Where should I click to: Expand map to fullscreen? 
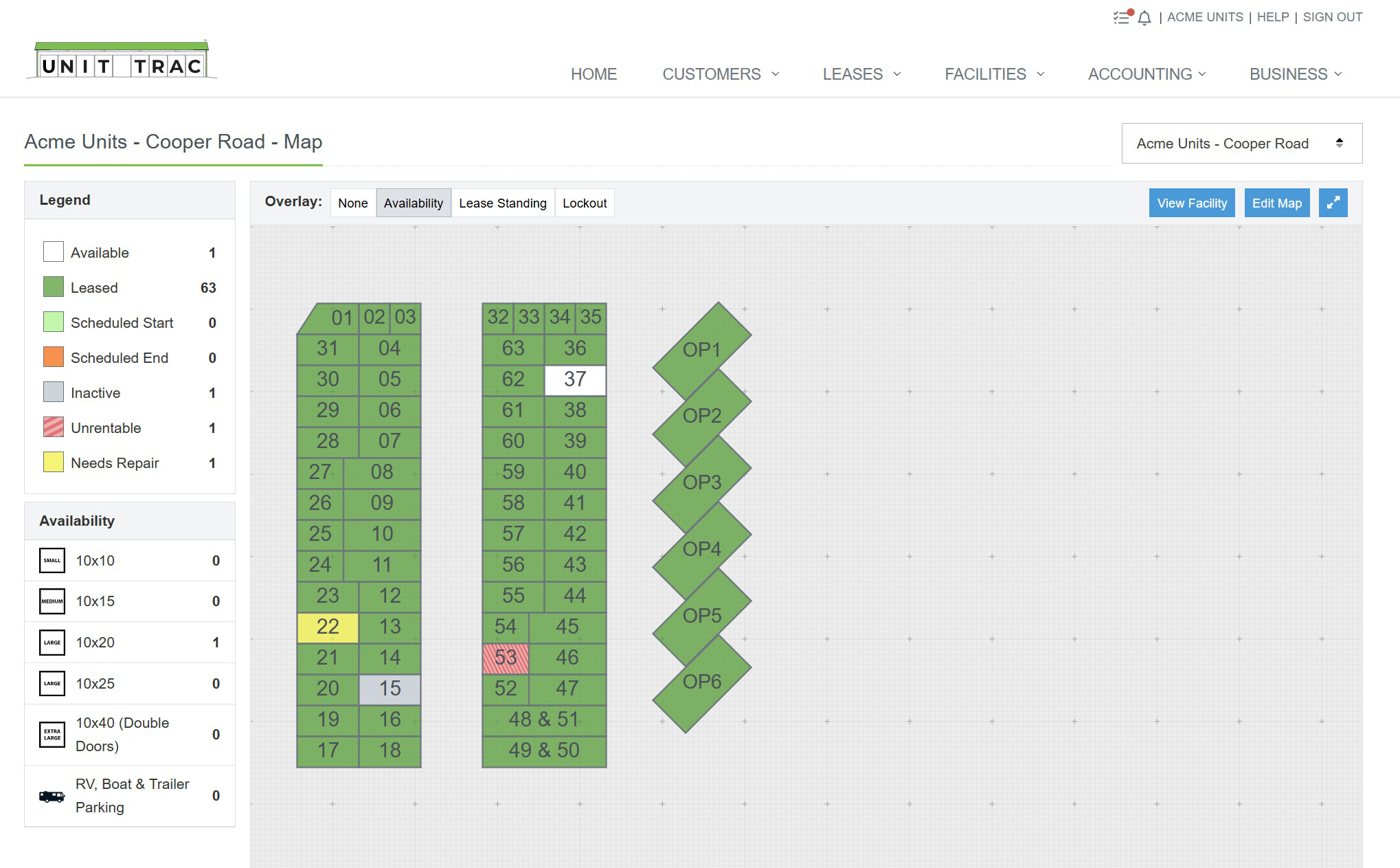[1333, 203]
